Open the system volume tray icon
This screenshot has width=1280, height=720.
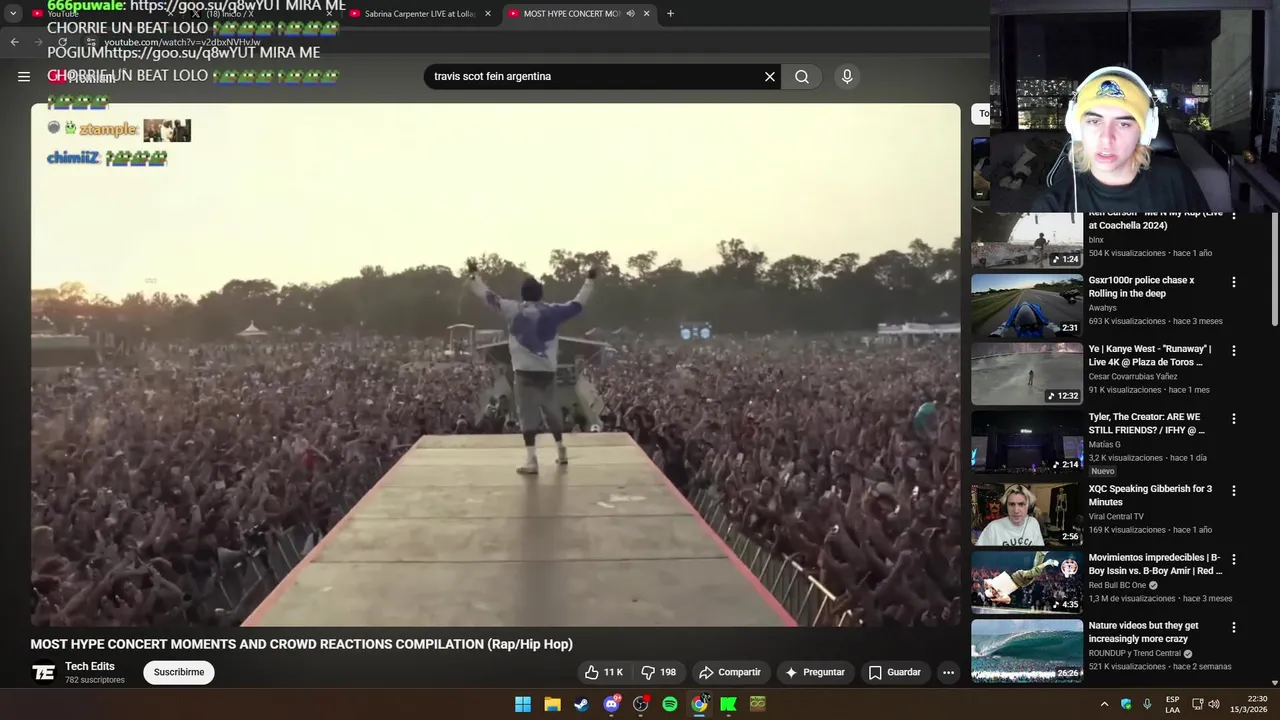click(x=1214, y=704)
